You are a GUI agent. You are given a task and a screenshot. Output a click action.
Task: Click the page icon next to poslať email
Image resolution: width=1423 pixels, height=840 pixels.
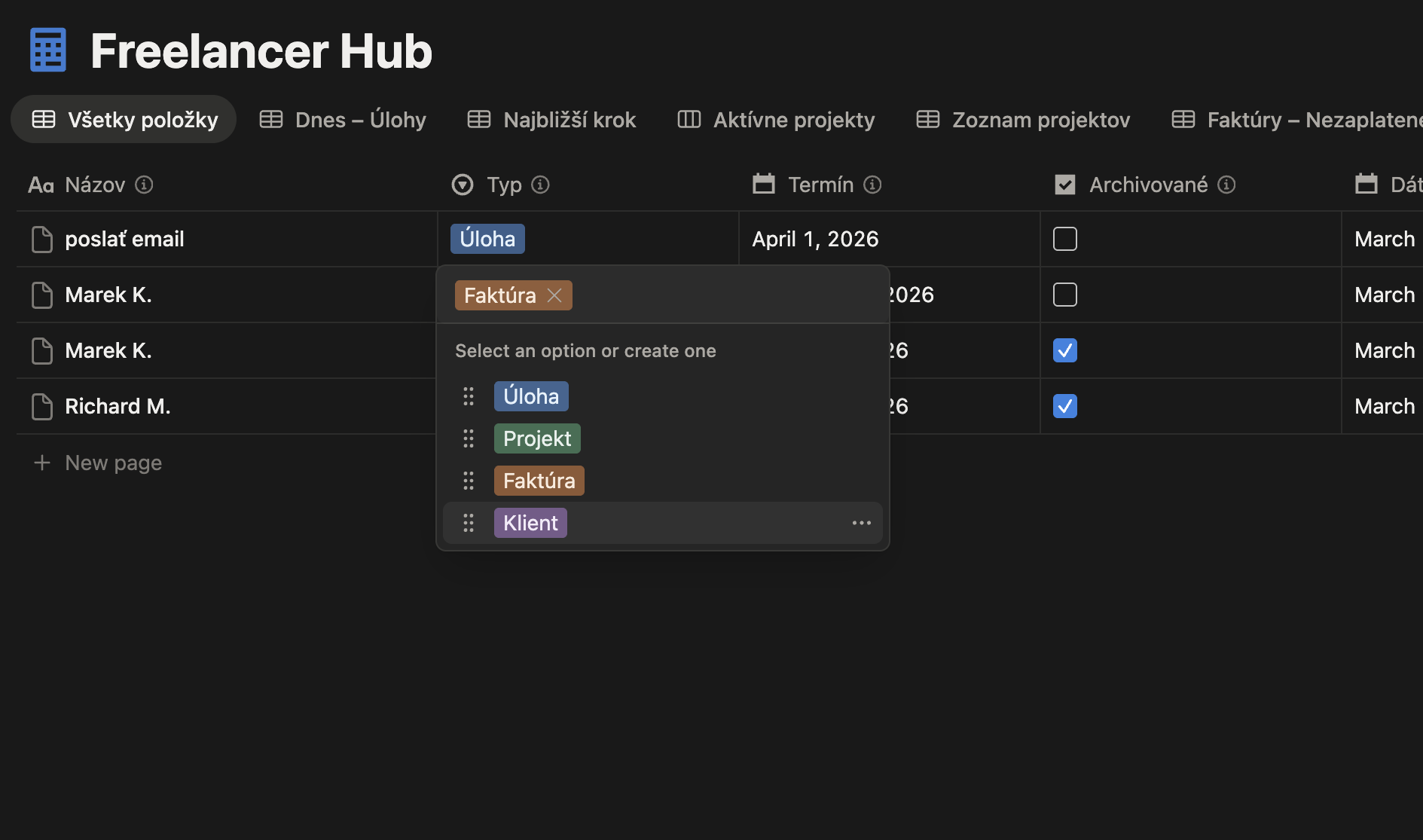(x=42, y=239)
